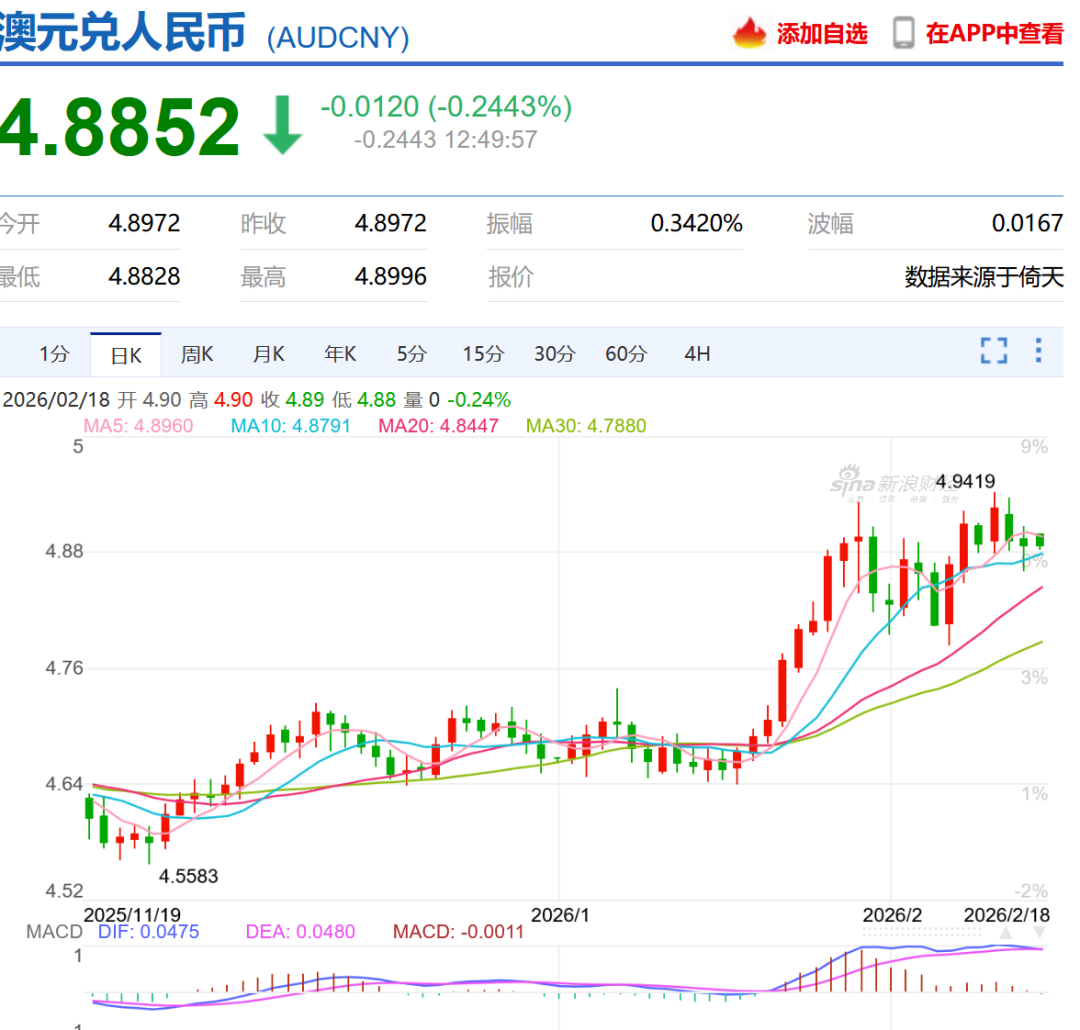Screen dimensions: 1080x1030
Task: Click the 添加自选 link
Action: pos(822,33)
